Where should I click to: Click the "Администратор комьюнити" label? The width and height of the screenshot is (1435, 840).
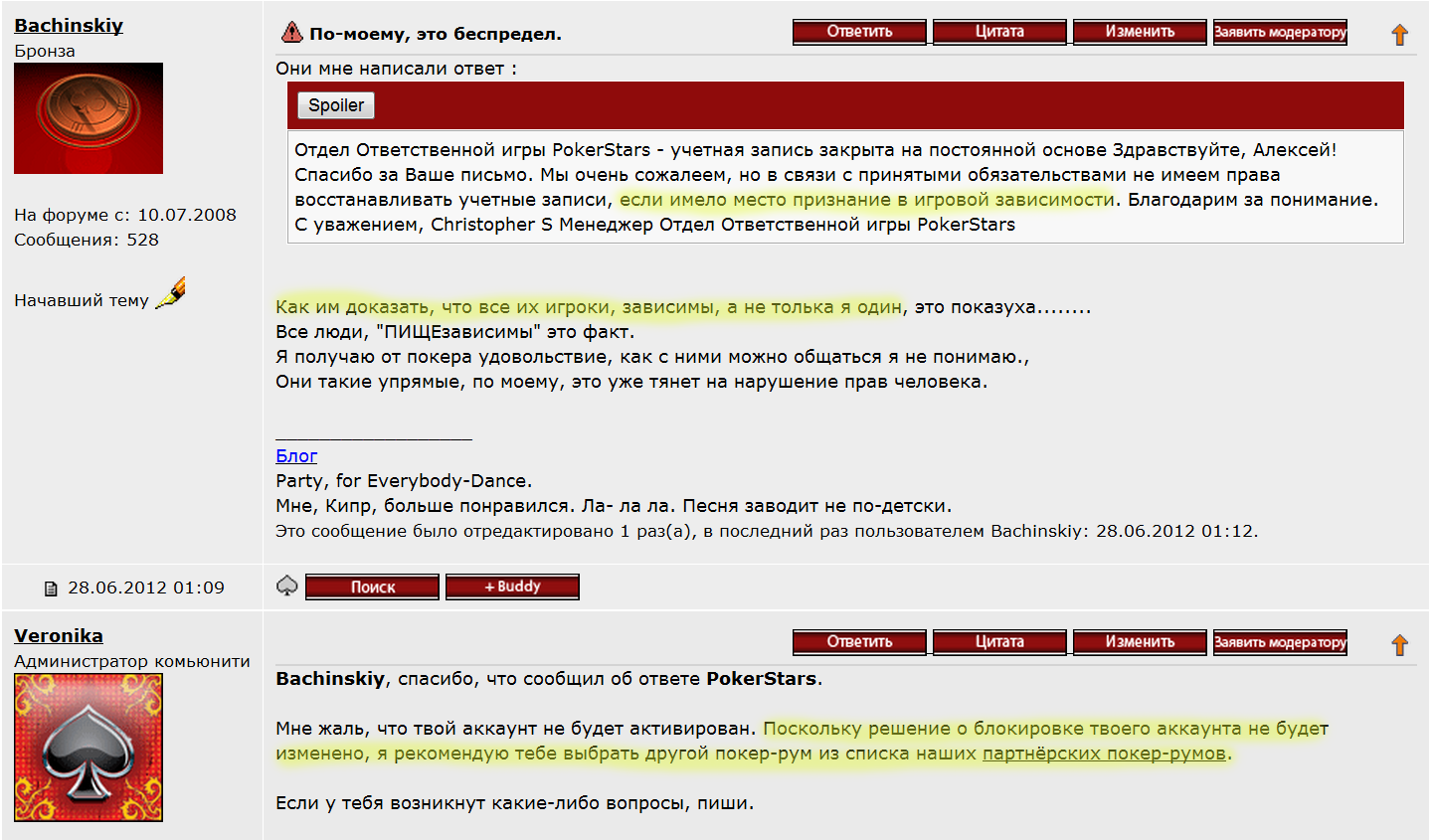pos(132,661)
